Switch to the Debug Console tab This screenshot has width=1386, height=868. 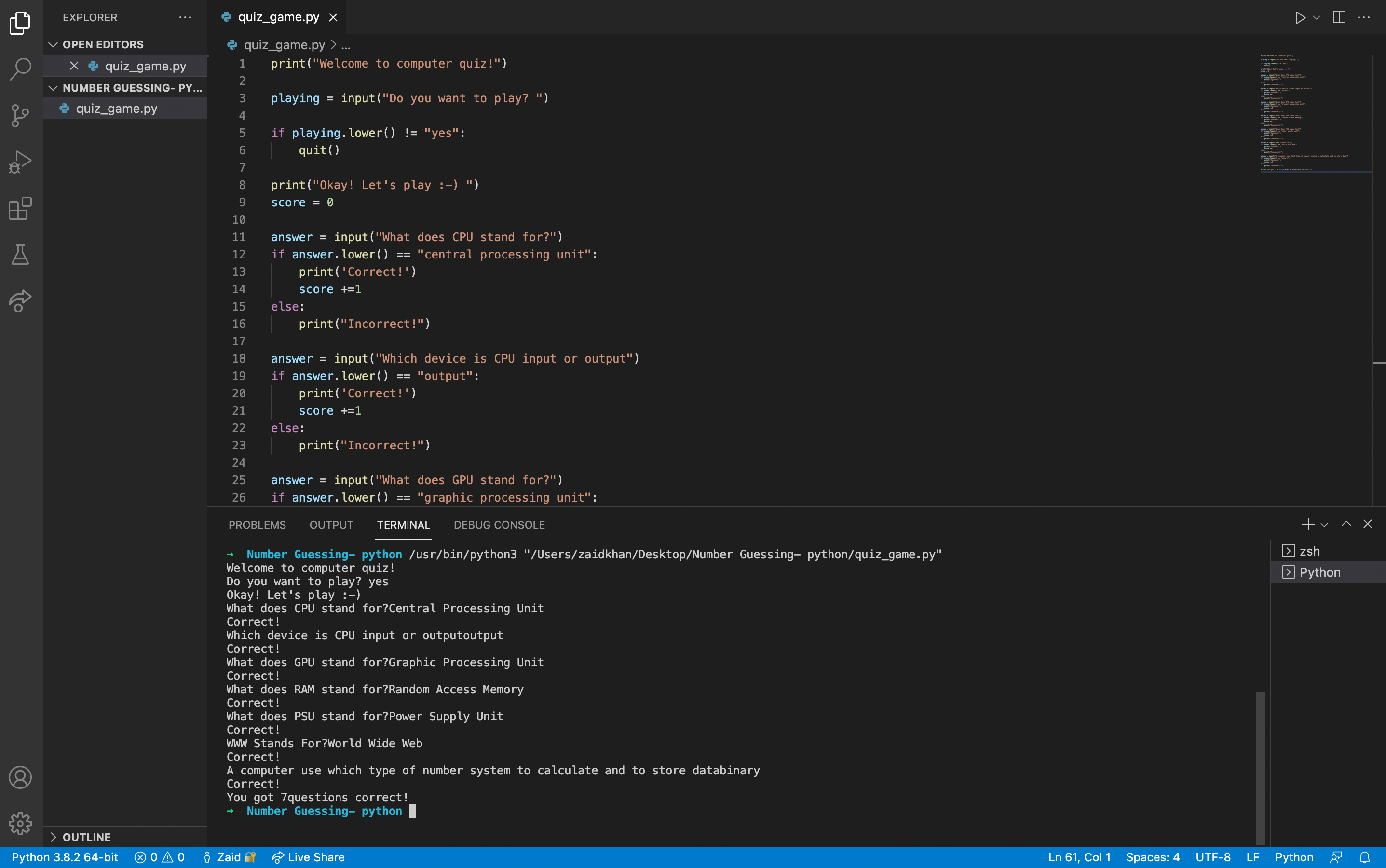(499, 525)
